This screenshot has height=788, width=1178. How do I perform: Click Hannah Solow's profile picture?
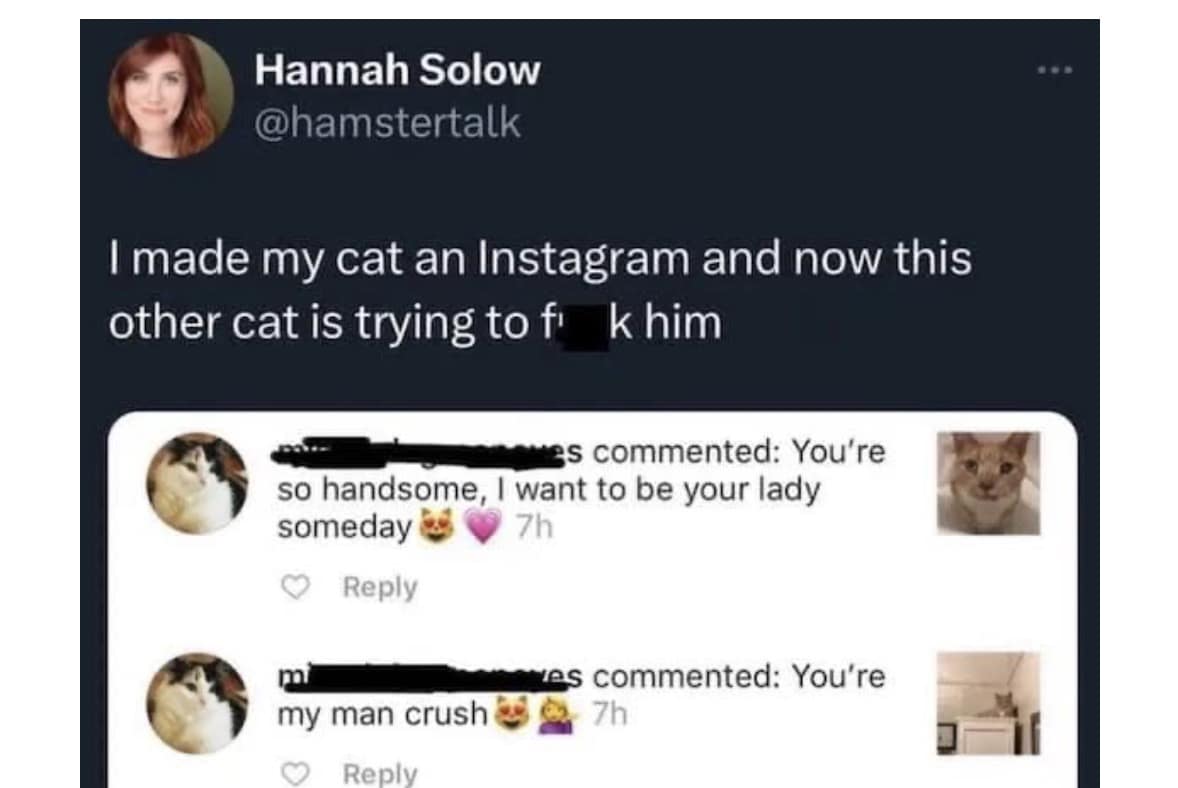point(170,96)
